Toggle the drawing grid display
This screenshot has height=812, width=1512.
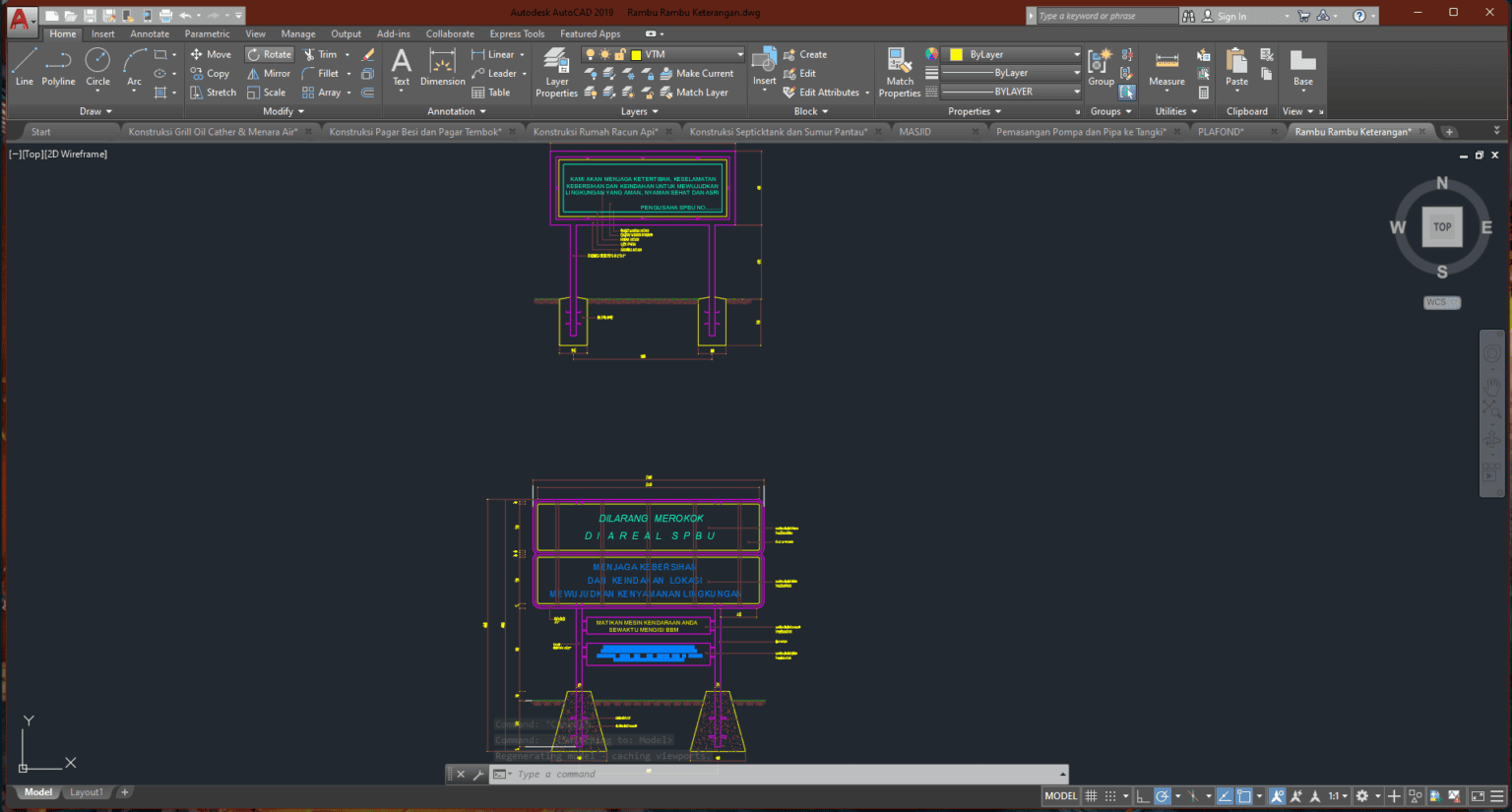1091,795
